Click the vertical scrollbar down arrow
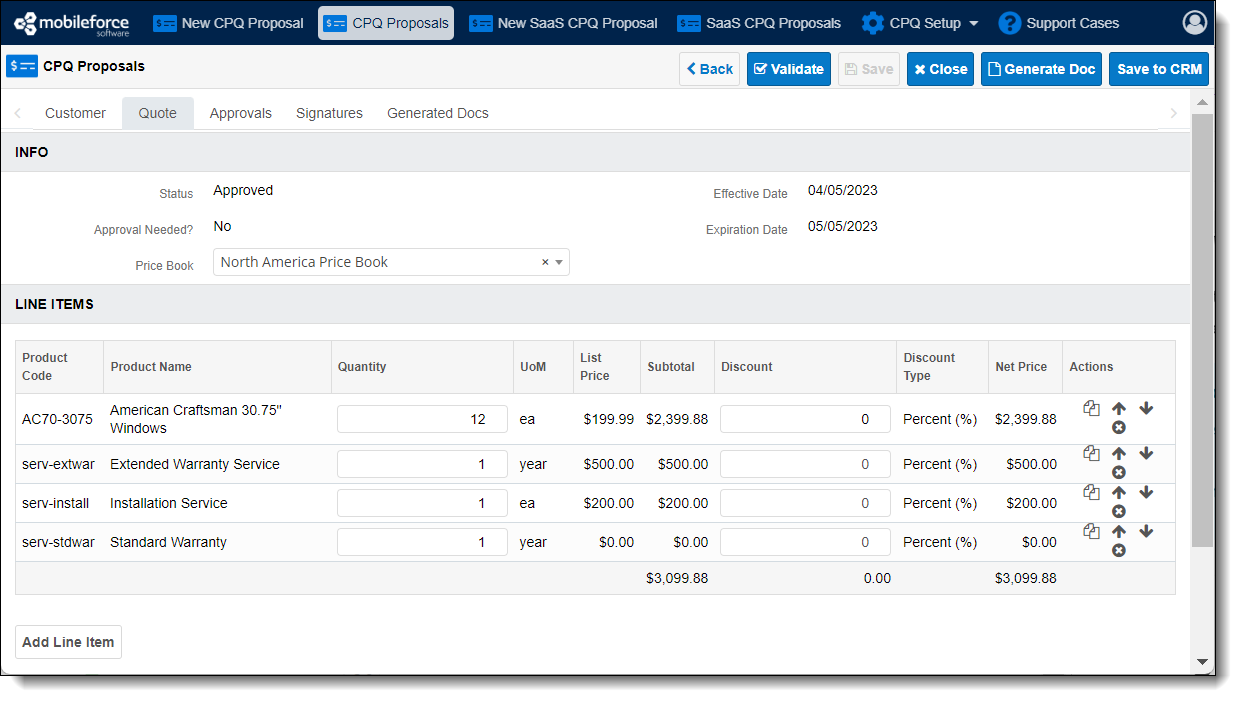The width and height of the screenshot is (1241, 701). click(1202, 662)
